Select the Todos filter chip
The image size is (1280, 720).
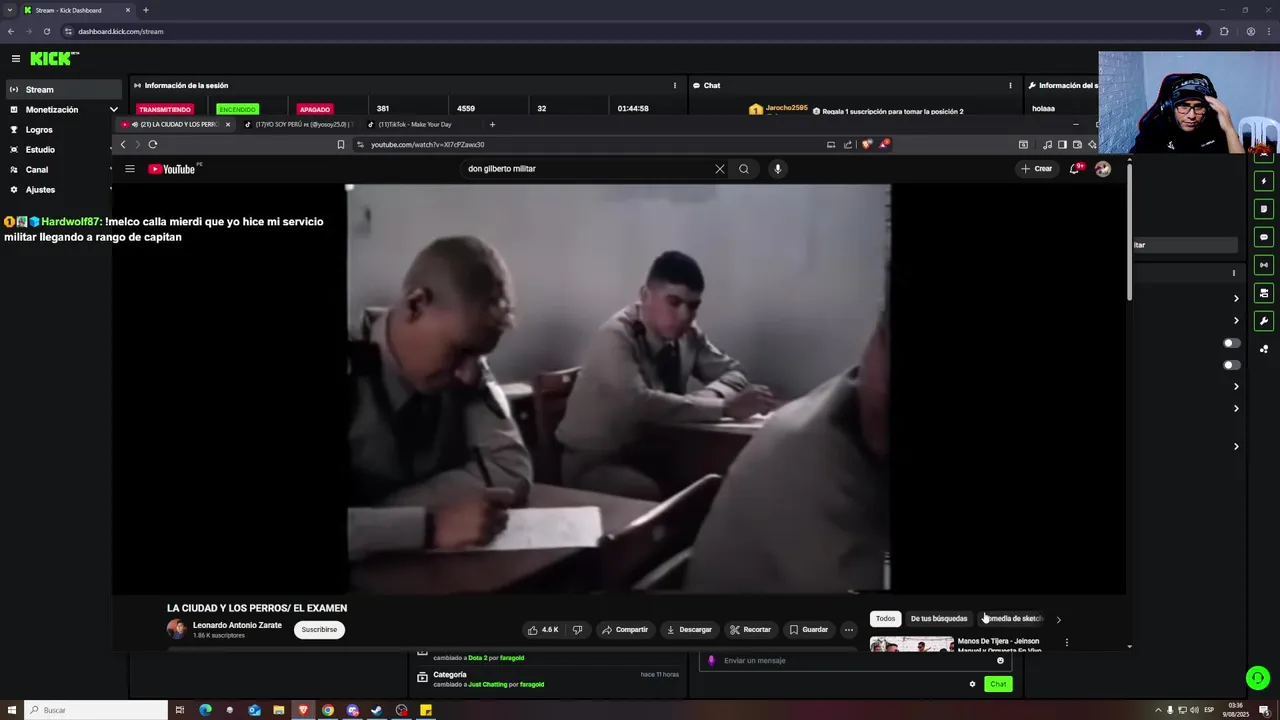(886, 619)
